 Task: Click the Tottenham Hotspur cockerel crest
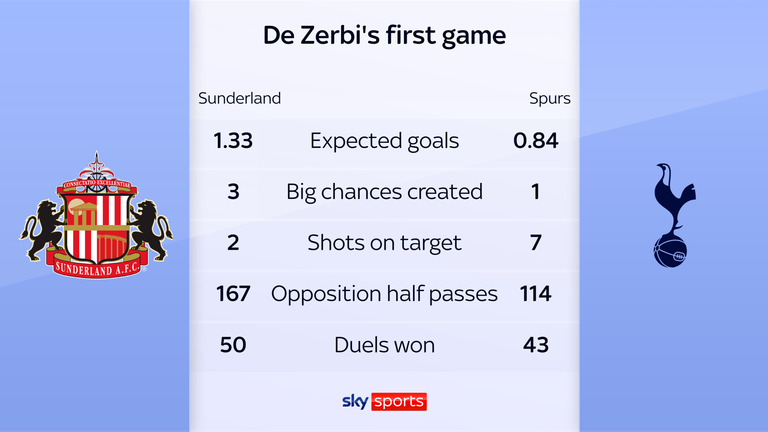(672, 214)
